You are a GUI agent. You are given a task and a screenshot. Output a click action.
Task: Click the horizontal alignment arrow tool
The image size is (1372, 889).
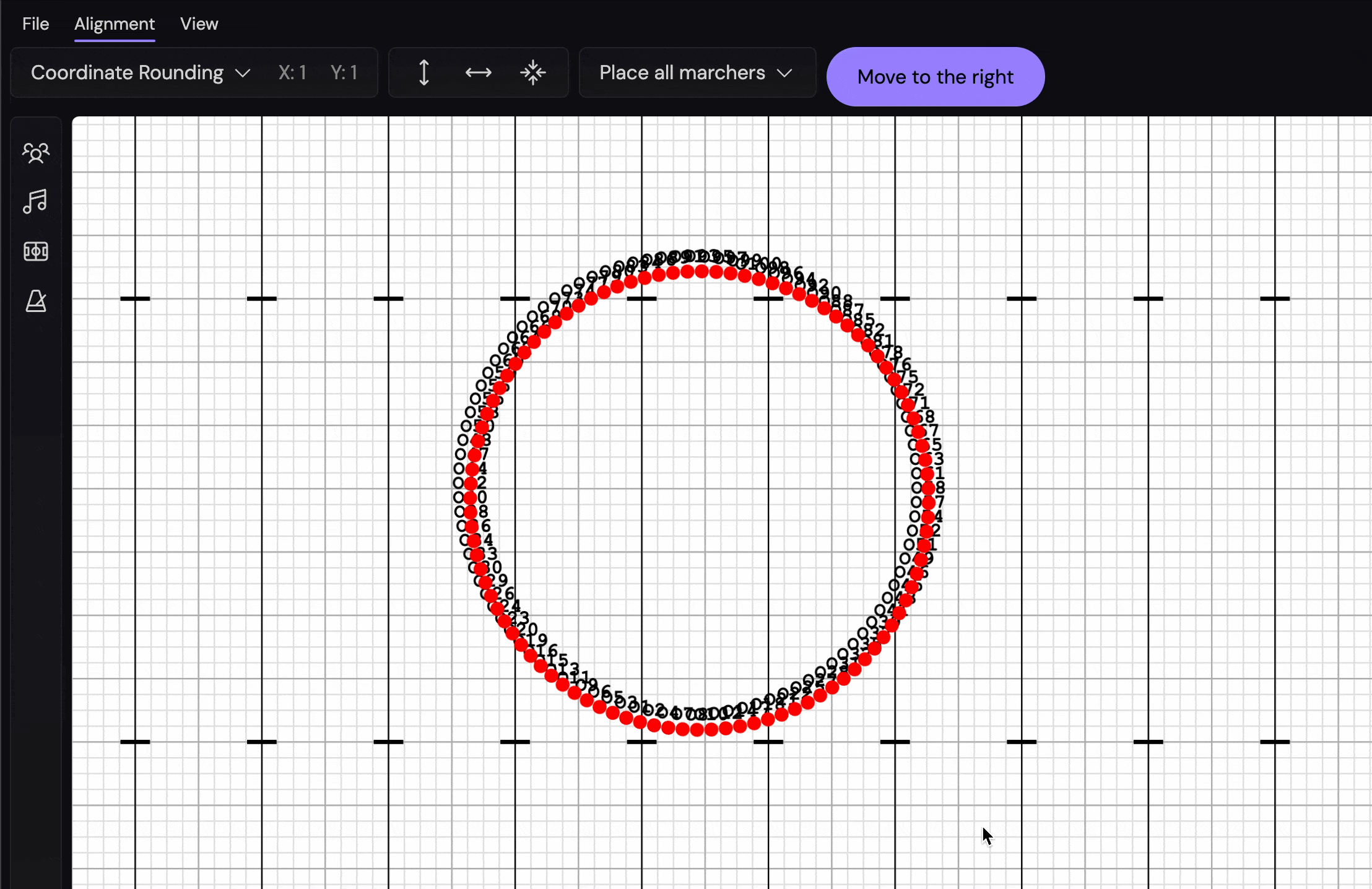click(x=477, y=72)
